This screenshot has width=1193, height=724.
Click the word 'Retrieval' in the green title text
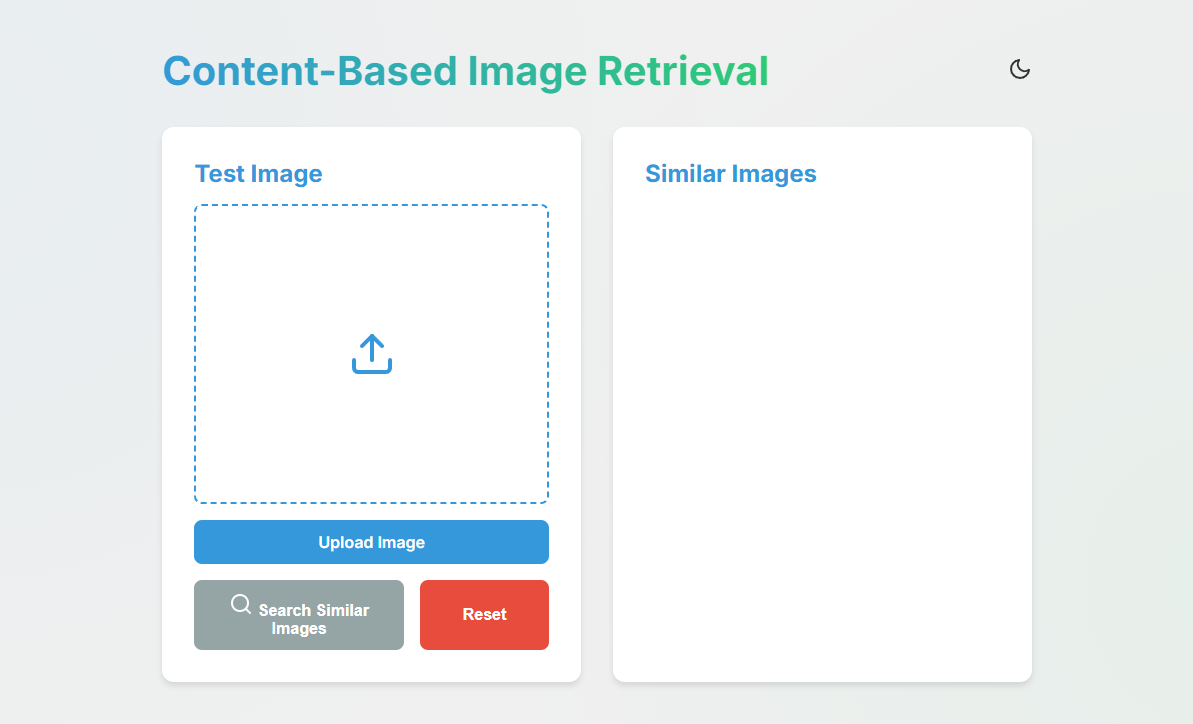pos(682,72)
